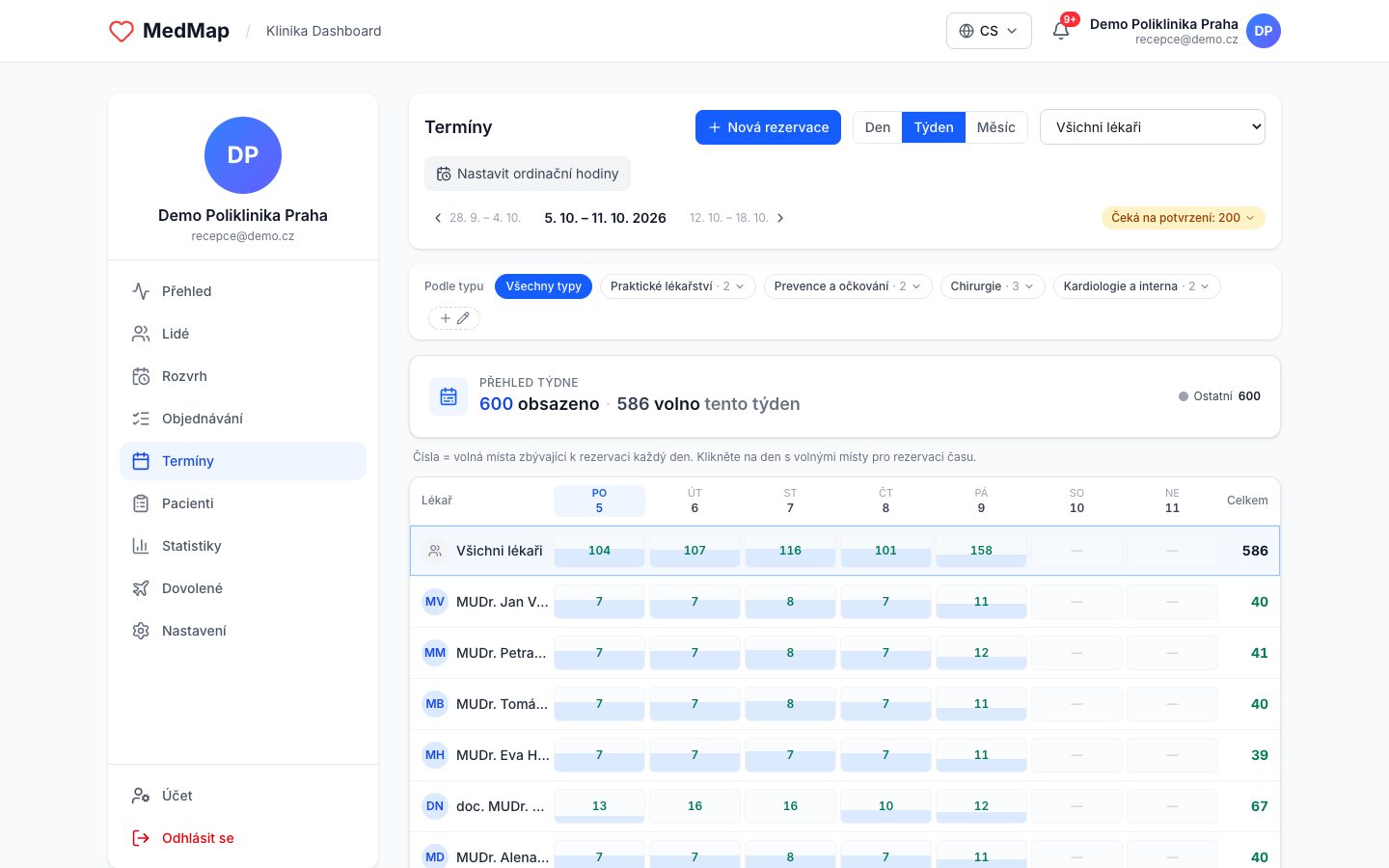The height and width of the screenshot is (868, 1389).
Task: Open Objednávání in the sidebar
Action: (x=243, y=419)
